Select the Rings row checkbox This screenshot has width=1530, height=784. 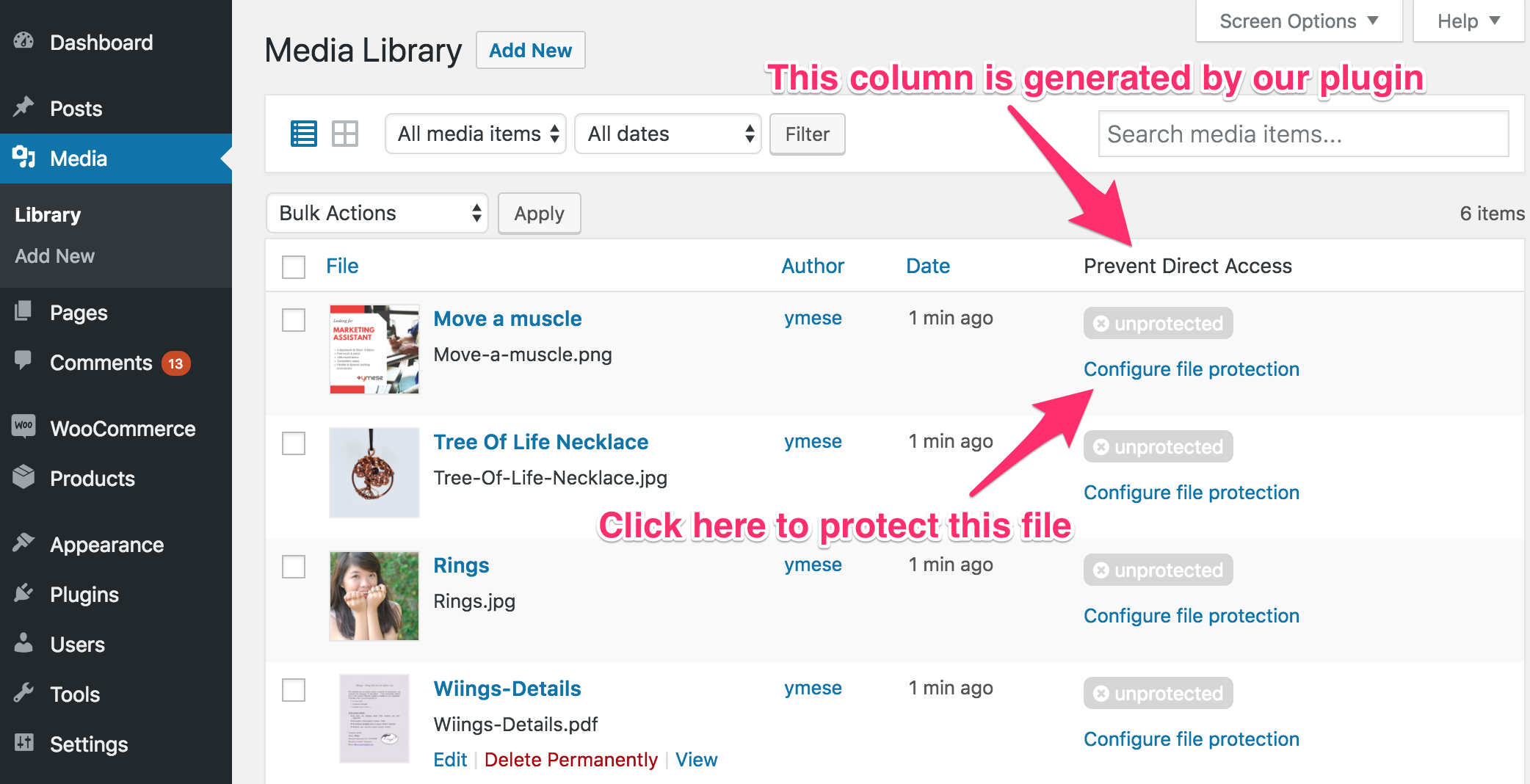point(294,566)
